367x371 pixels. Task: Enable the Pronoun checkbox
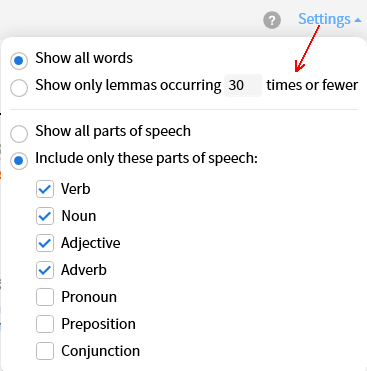click(x=45, y=297)
